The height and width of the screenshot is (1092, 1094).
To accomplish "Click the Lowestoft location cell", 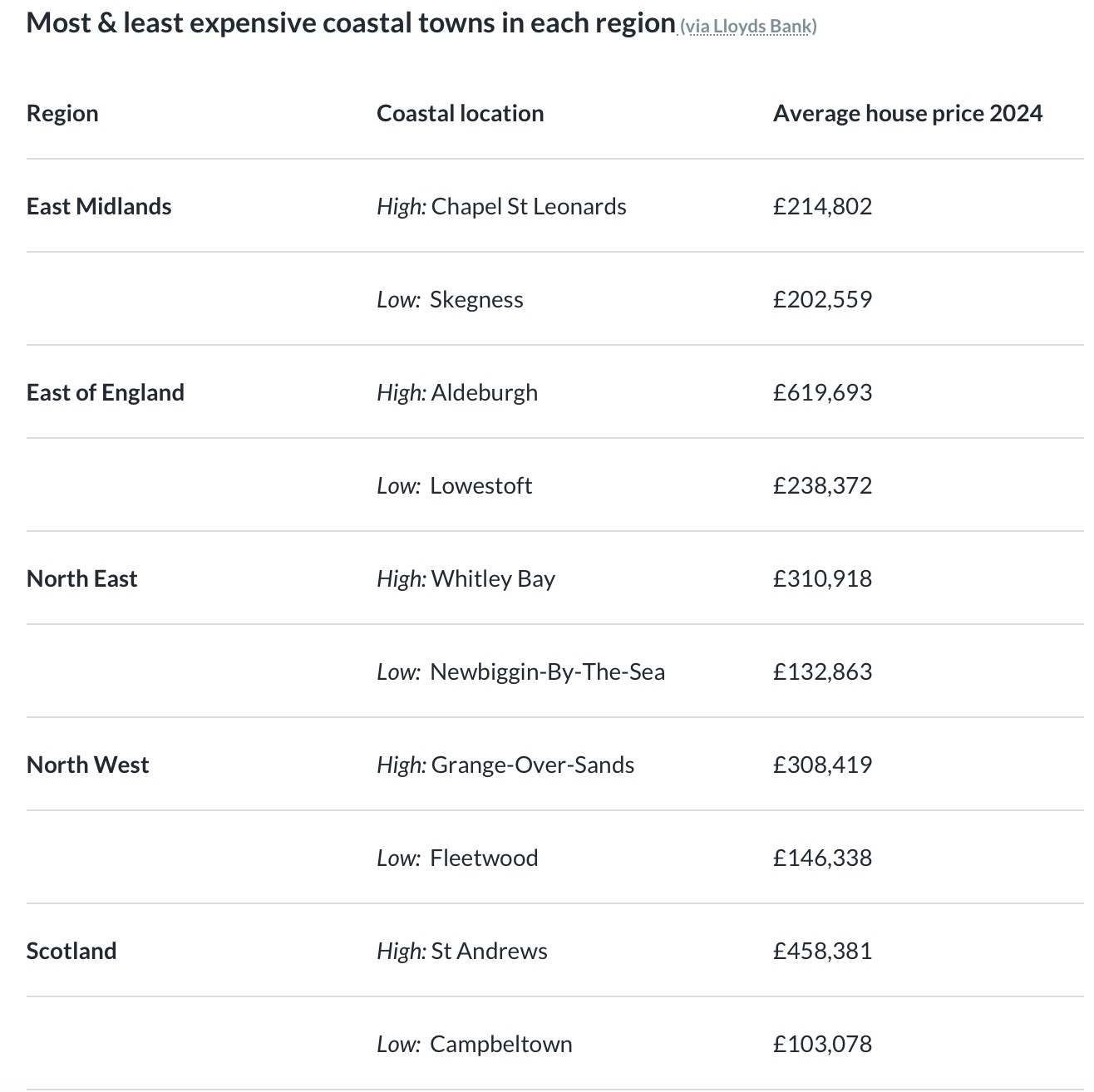I will (x=480, y=486).
